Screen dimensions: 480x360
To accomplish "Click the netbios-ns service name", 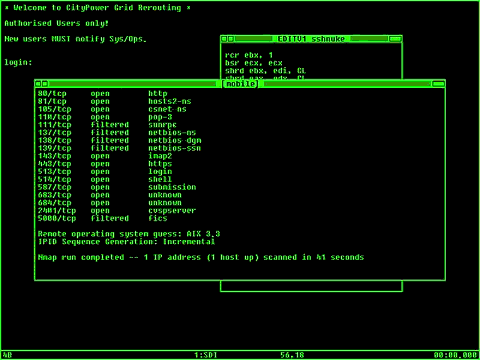I will (172, 133).
